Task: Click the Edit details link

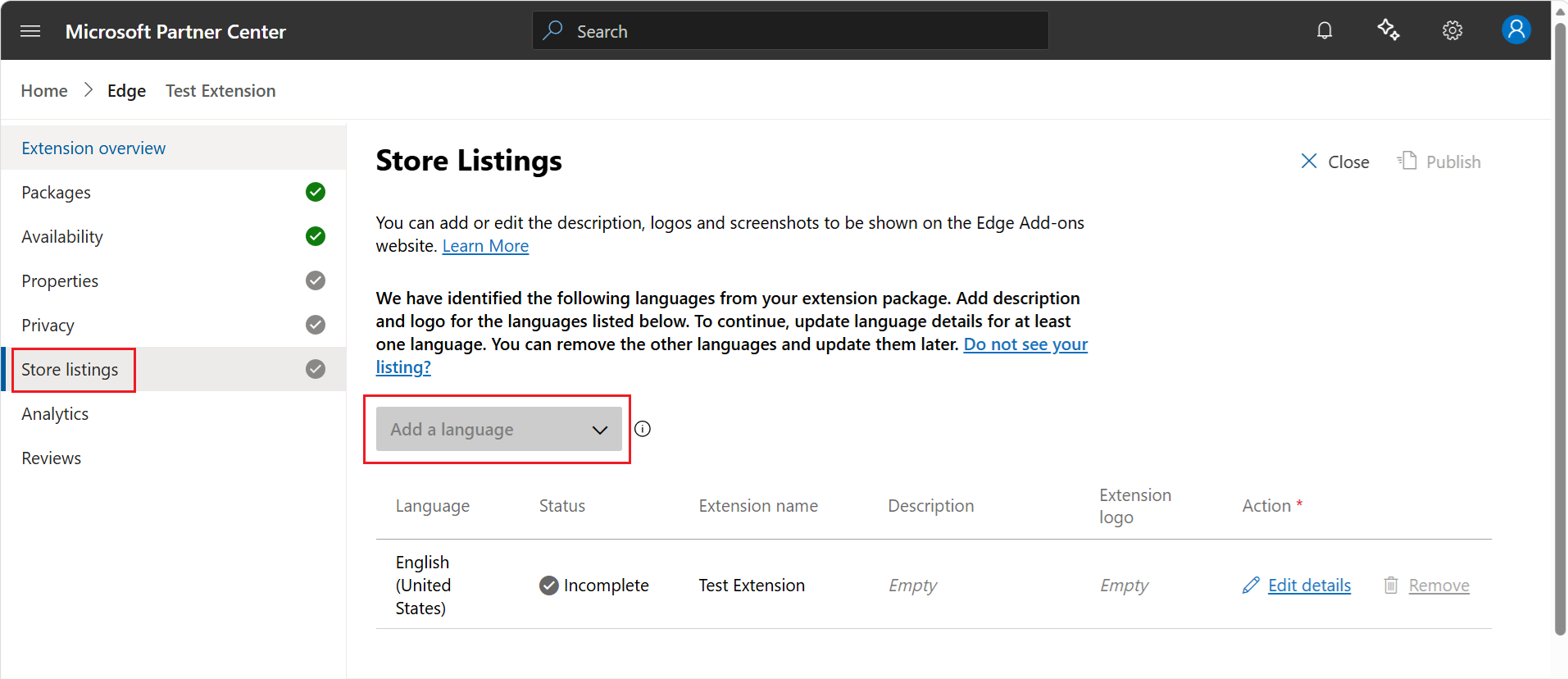Action: point(1309,586)
